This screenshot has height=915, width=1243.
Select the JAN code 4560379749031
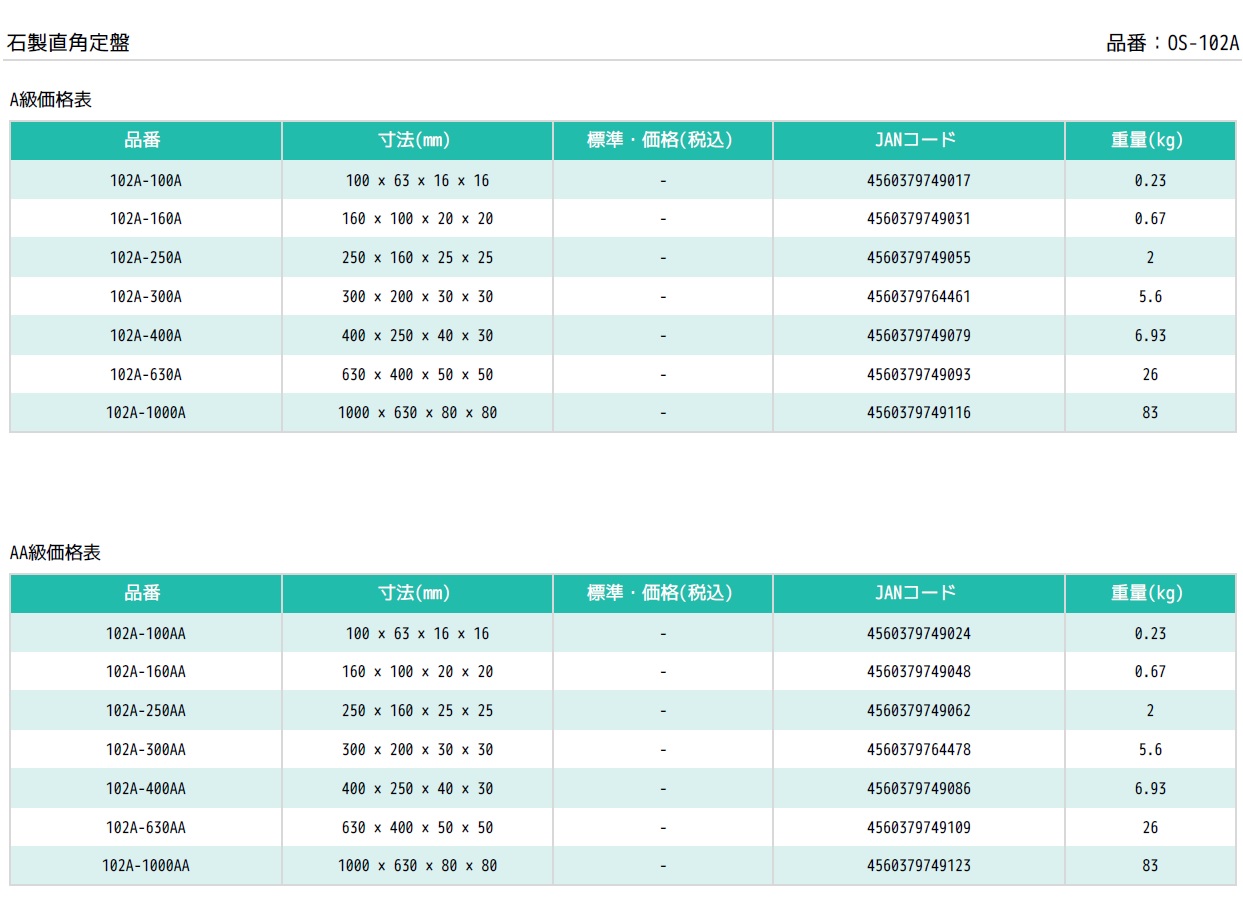click(x=918, y=219)
